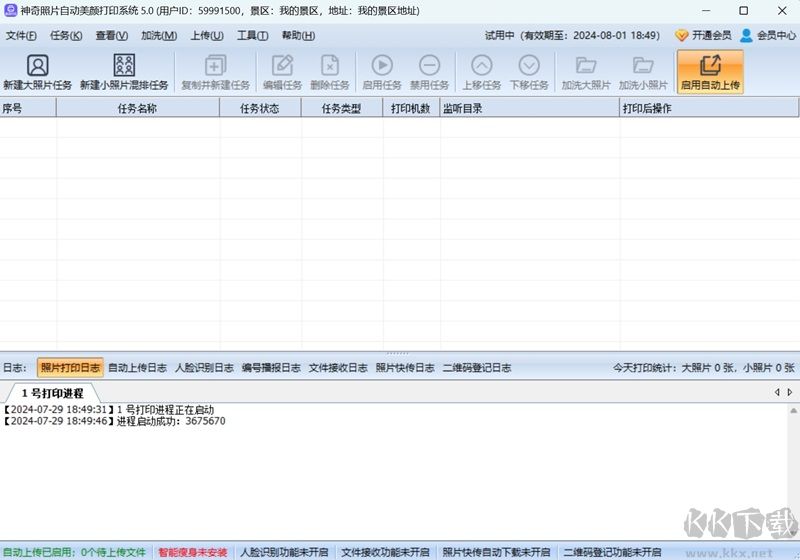The height and width of the screenshot is (560, 800).
Task: Click the 复制并新建任务 icon
Action: pos(215,66)
